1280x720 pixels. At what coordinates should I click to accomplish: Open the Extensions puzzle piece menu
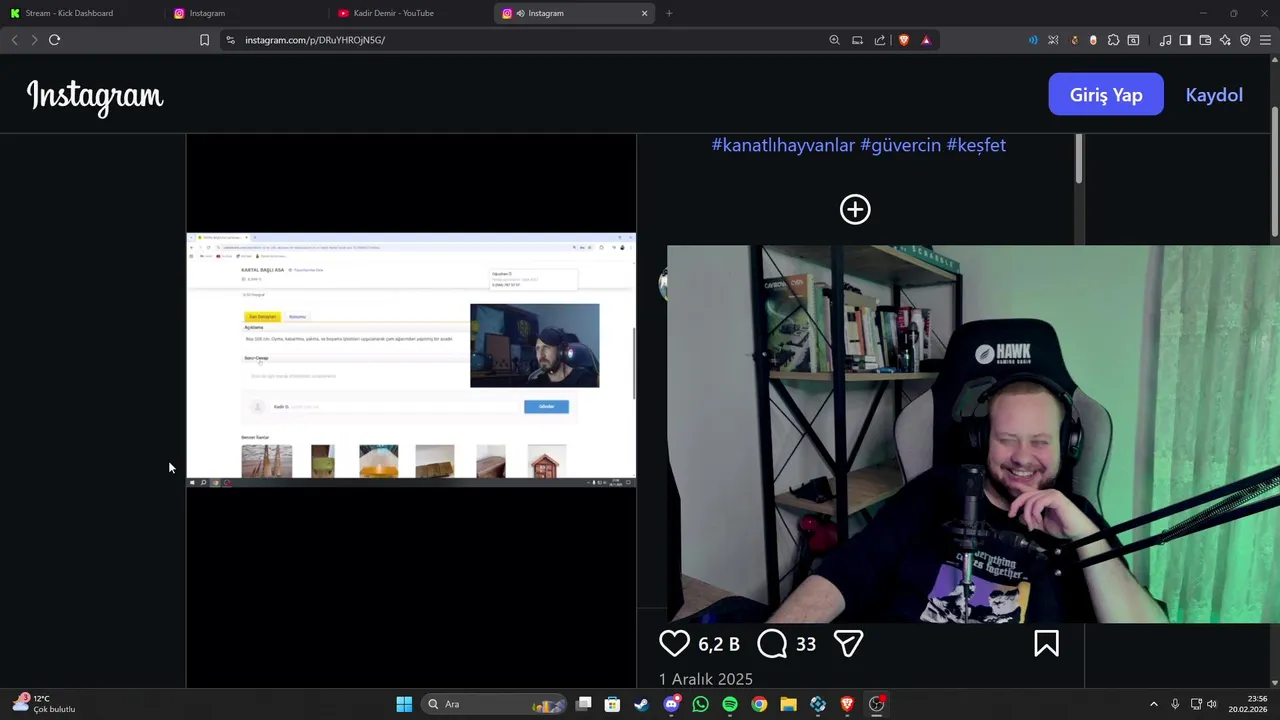coord(1113,40)
